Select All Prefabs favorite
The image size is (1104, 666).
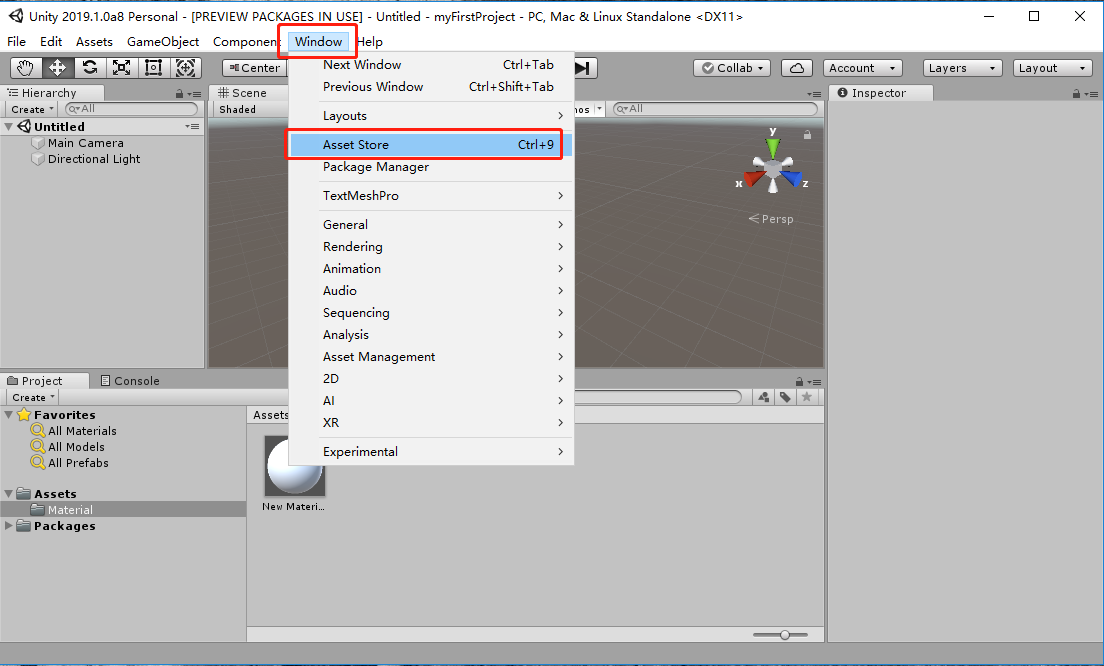click(78, 463)
